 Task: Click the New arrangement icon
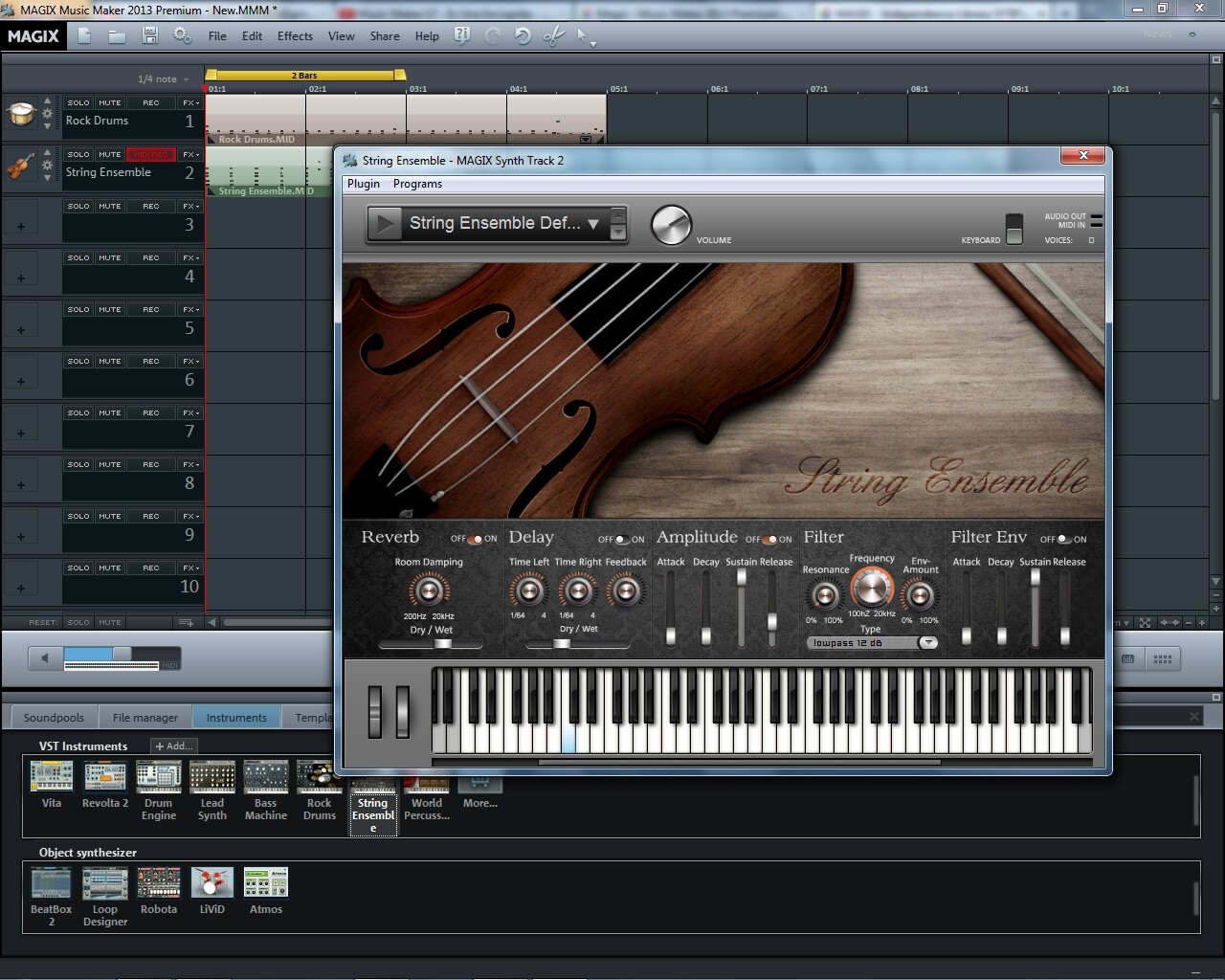84,36
